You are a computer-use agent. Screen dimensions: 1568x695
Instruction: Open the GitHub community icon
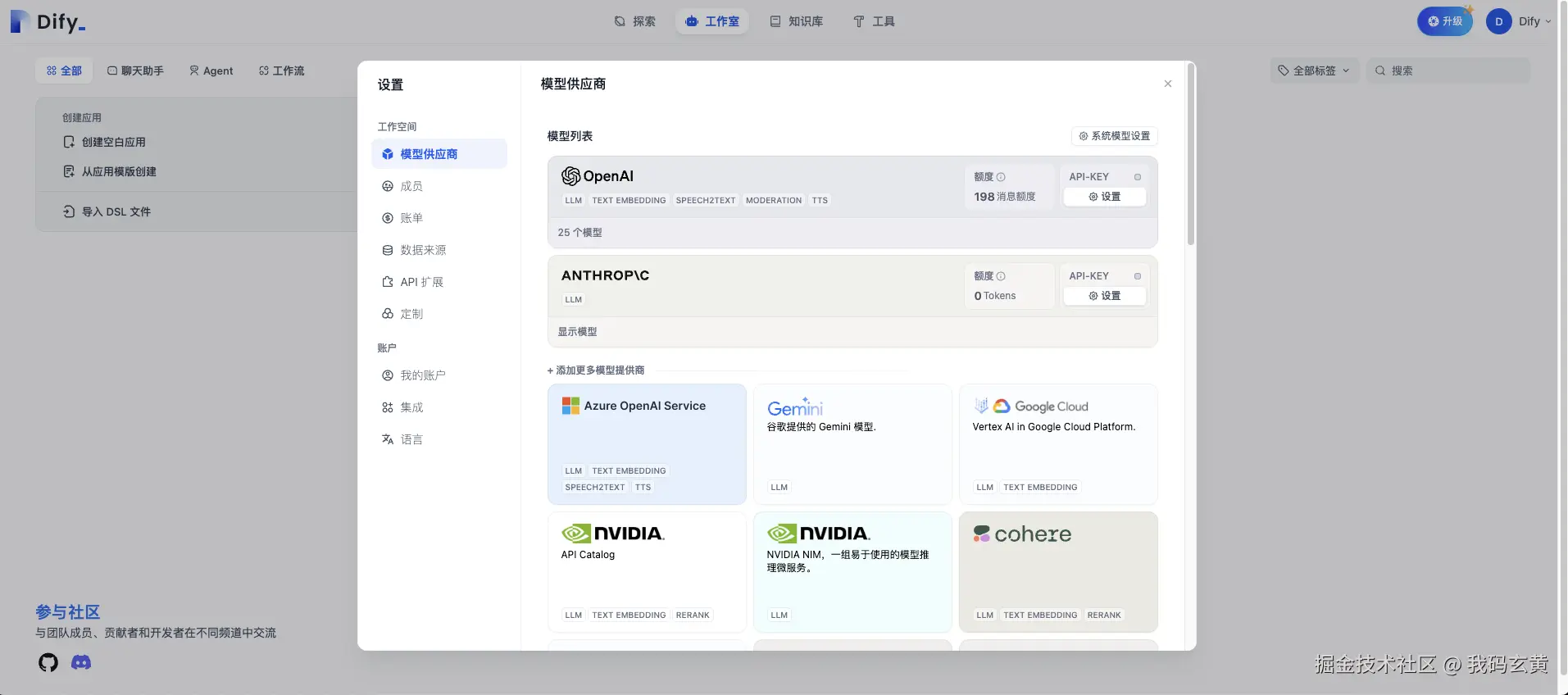click(48, 662)
